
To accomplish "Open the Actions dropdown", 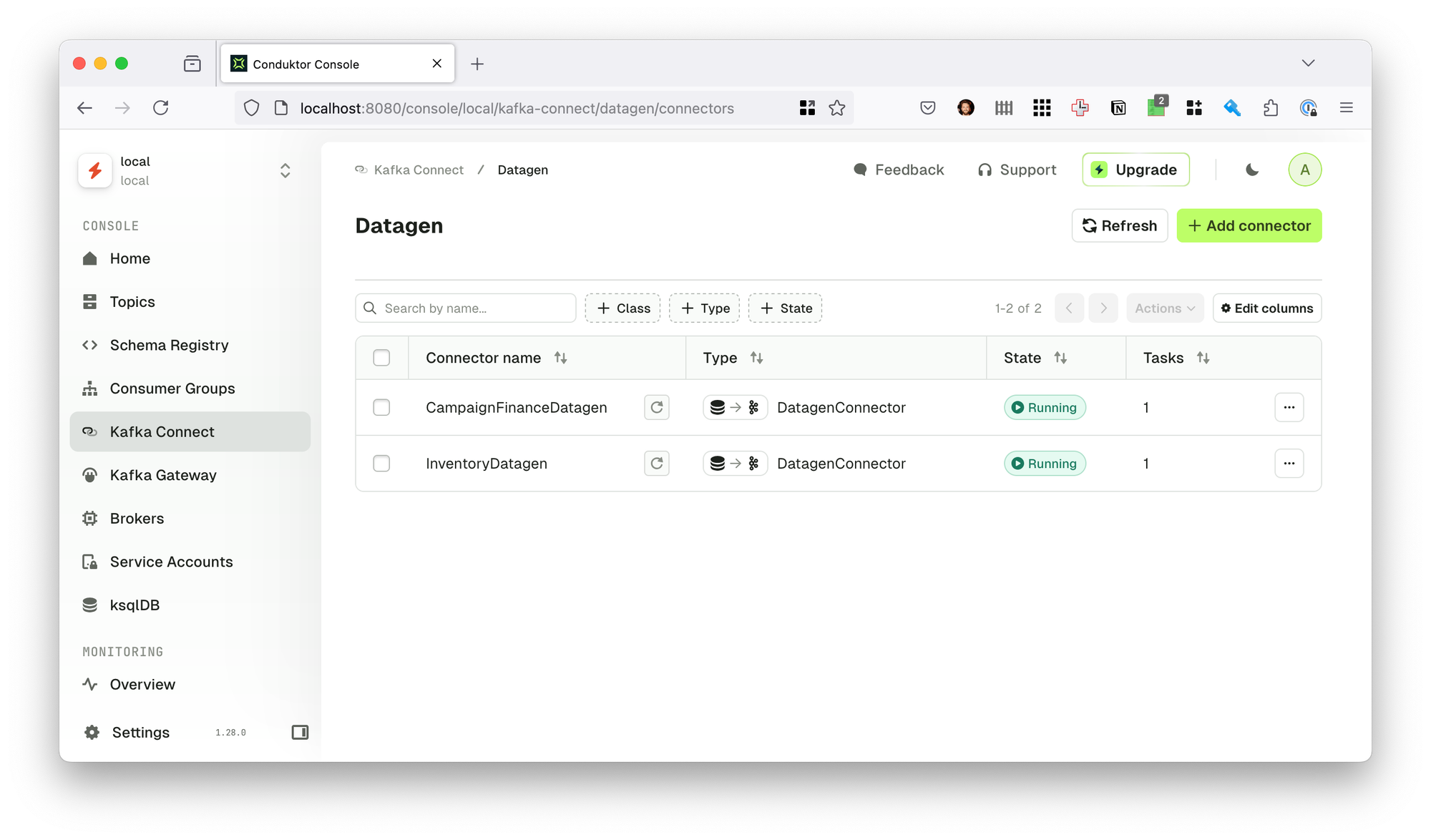I will 1165,308.
